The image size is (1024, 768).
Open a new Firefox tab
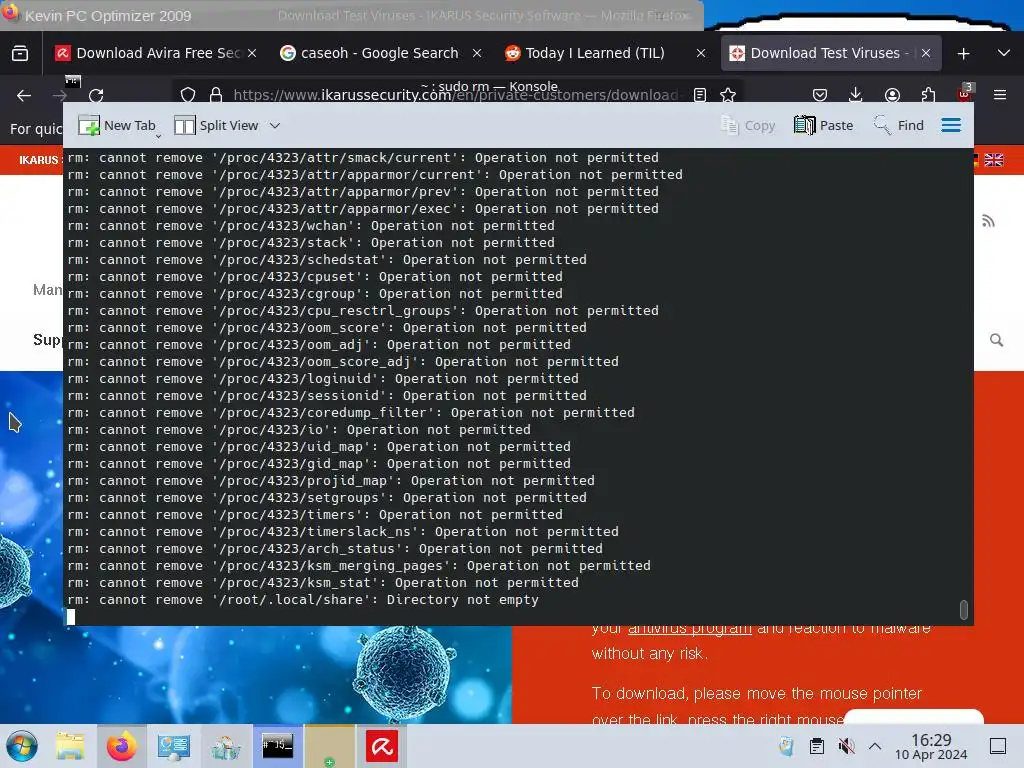click(x=963, y=54)
